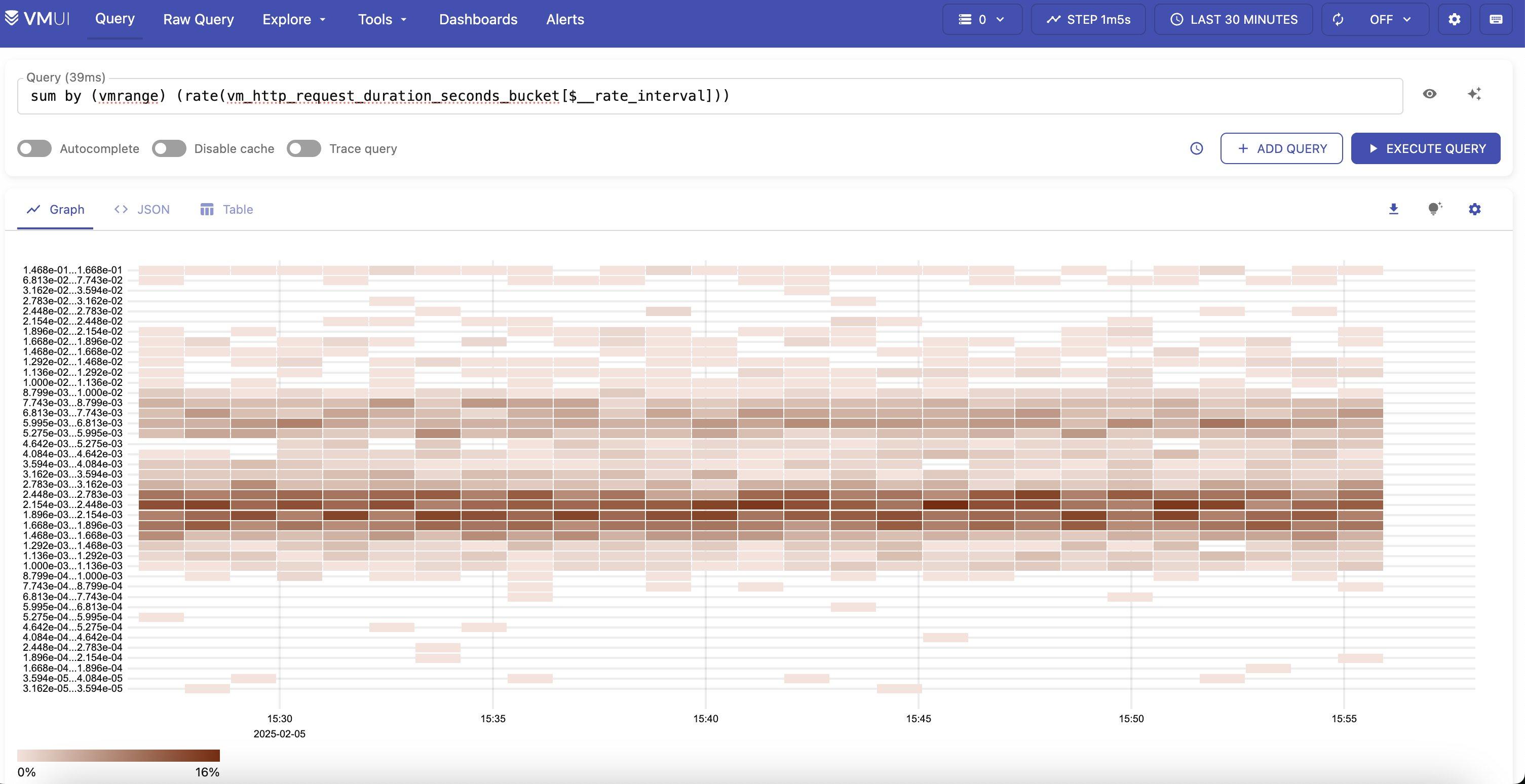This screenshot has width=1525, height=784.
Task: Go to the Query tab
Action: pos(115,19)
